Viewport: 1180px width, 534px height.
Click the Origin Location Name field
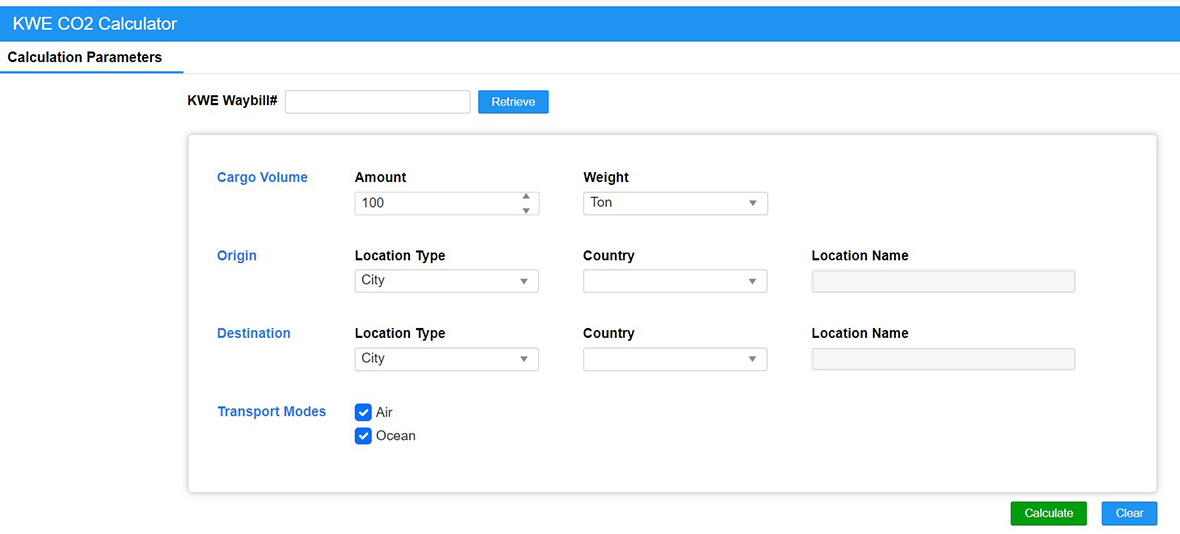point(944,281)
